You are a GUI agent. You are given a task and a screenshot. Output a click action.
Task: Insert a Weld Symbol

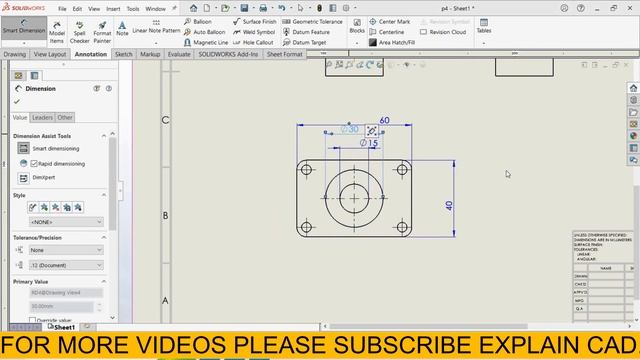(254, 32)
